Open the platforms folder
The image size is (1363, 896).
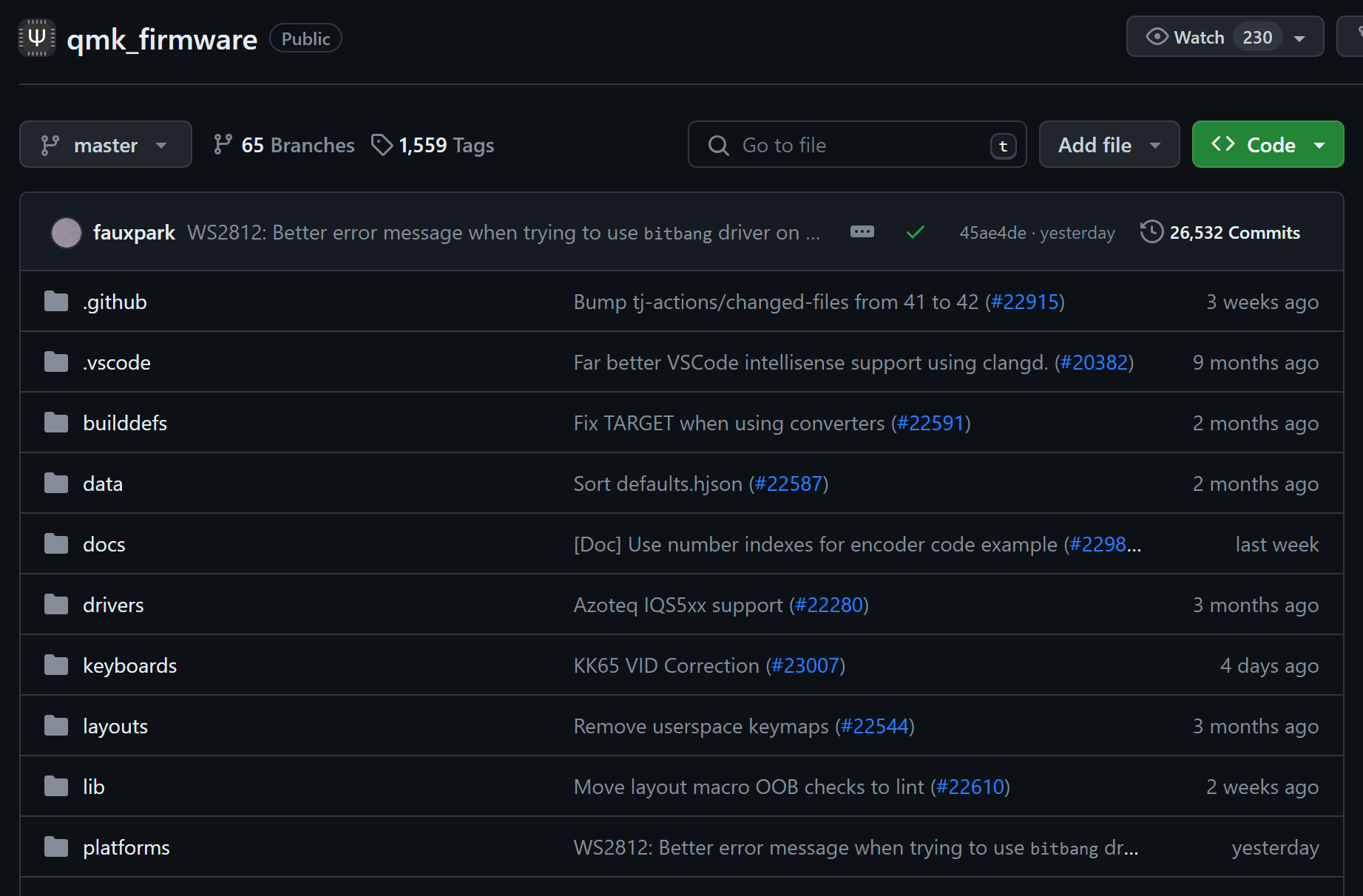[x=126, y=847]
